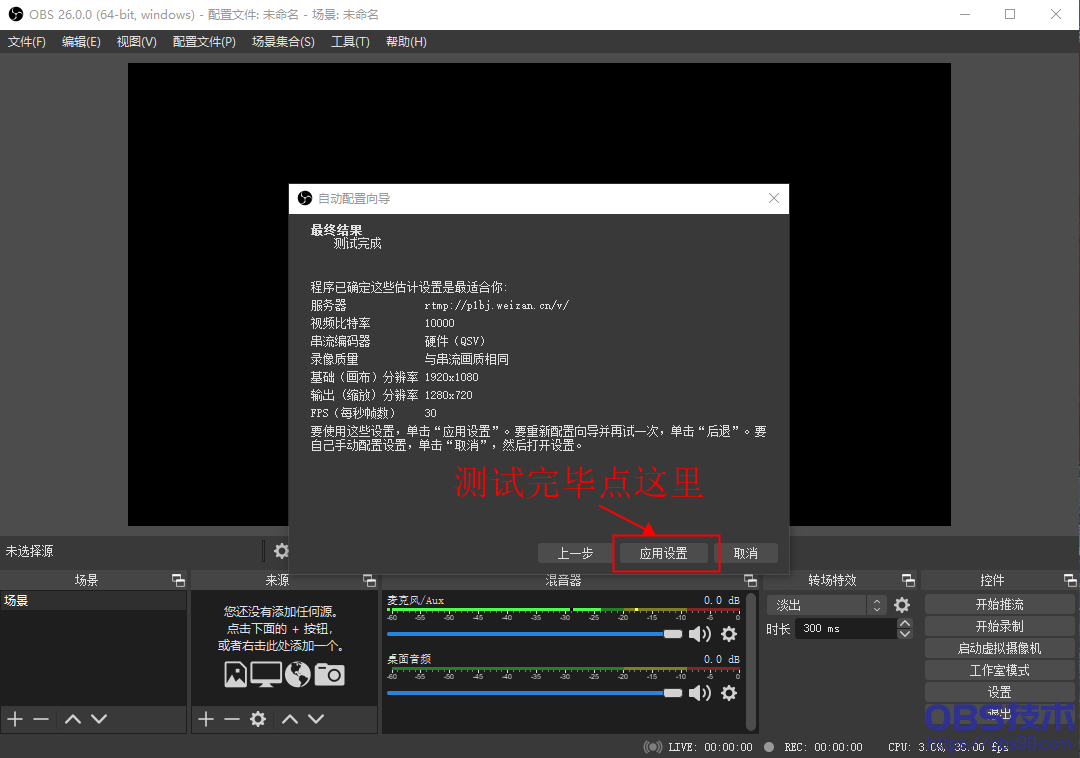Remove selected source with minus icon
Screen dimensions: 1080x758
[x=231, y=719]
